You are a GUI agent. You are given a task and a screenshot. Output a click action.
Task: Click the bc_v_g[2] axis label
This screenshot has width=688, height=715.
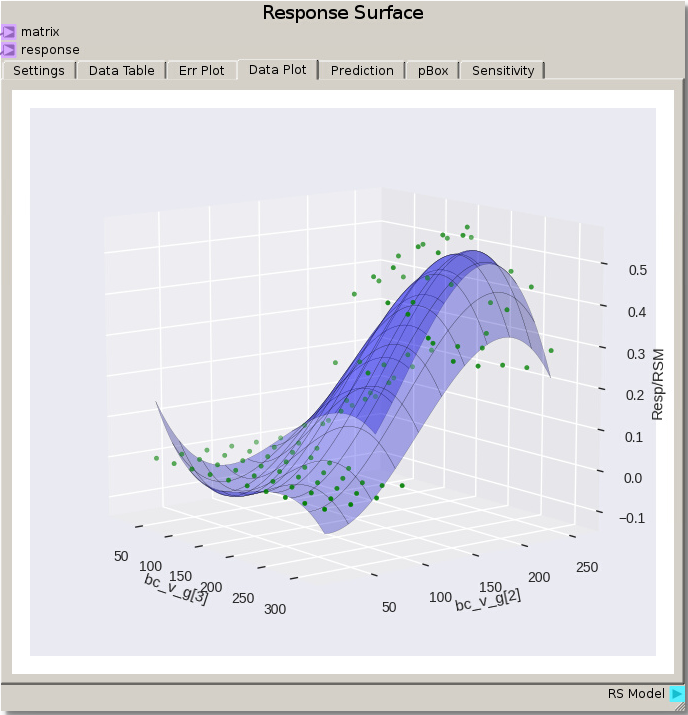click(487, 600)
